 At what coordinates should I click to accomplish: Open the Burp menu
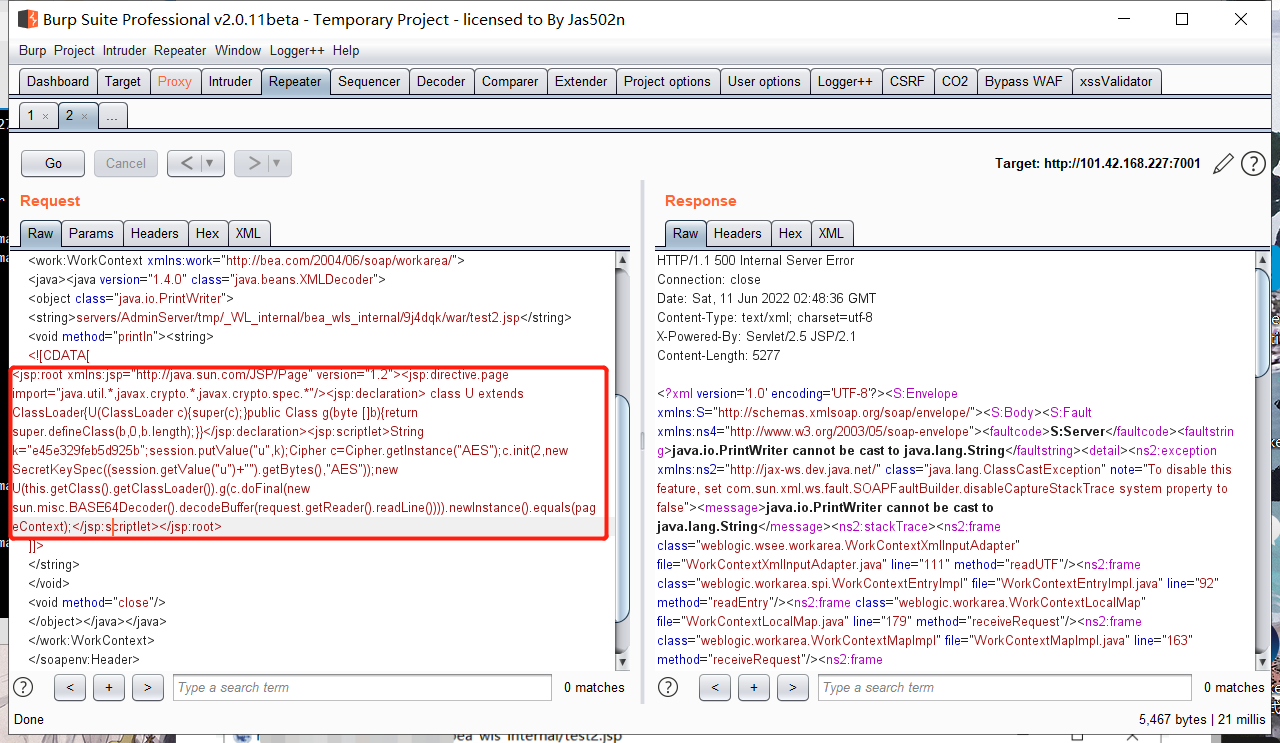pyautogui.click(x=33, y=50)
